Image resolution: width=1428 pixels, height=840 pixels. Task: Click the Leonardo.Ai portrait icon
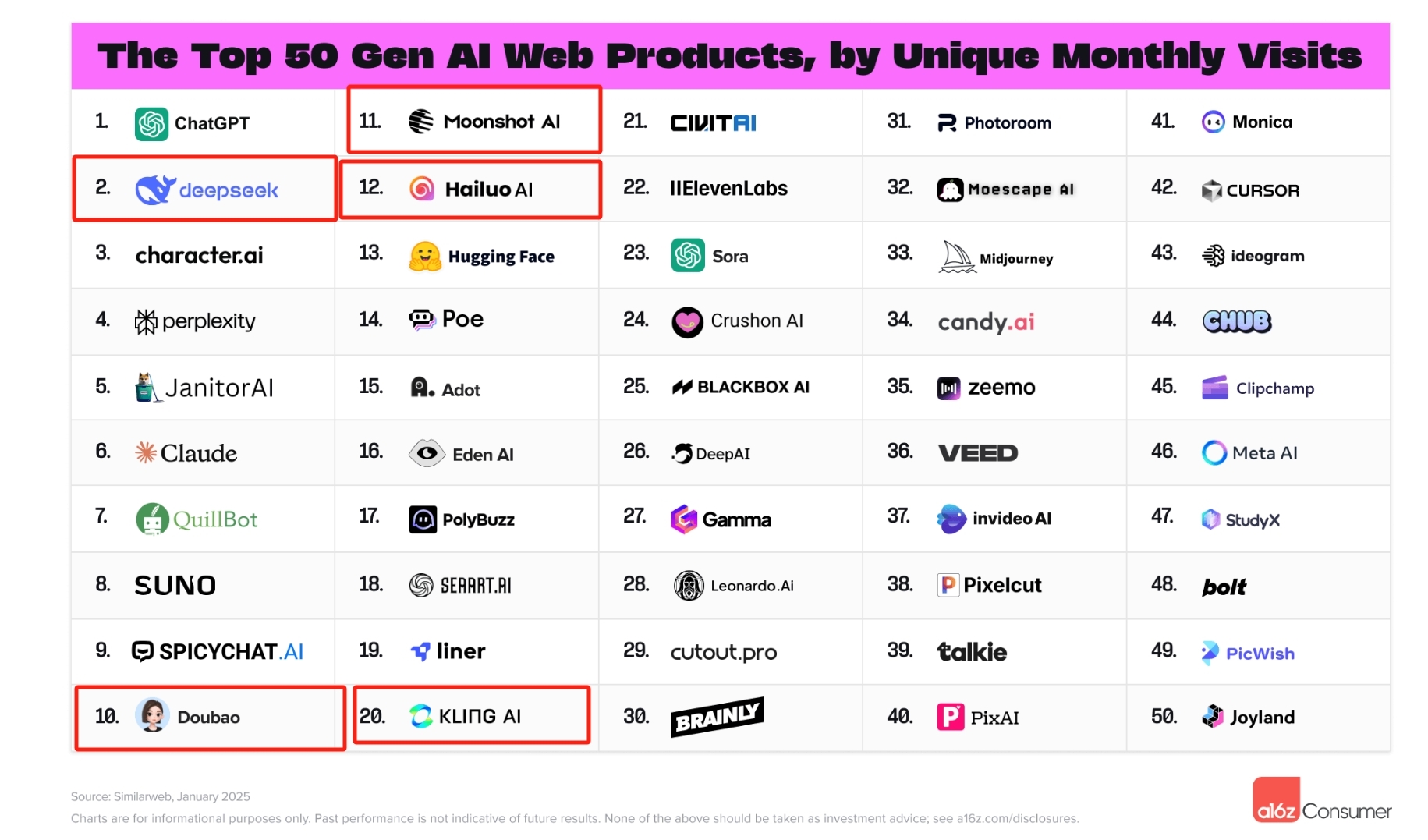click(x=689, y=585)
